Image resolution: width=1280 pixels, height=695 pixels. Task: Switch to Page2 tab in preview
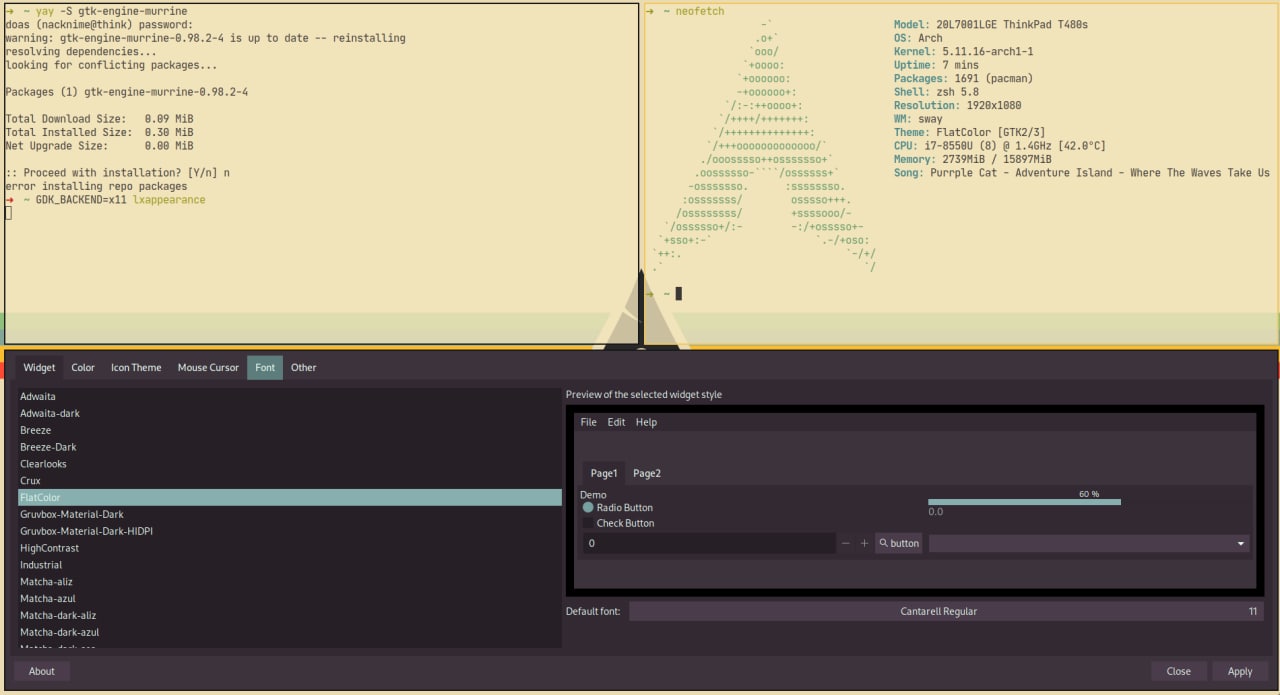pyautogui.click(x=647, y=473)
